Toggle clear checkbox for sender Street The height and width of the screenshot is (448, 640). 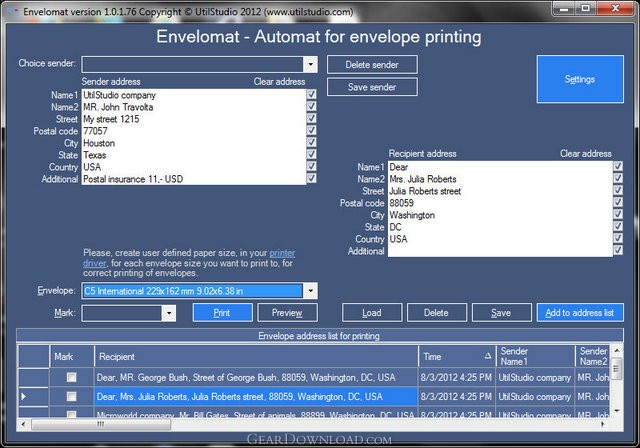coord(311,118)
